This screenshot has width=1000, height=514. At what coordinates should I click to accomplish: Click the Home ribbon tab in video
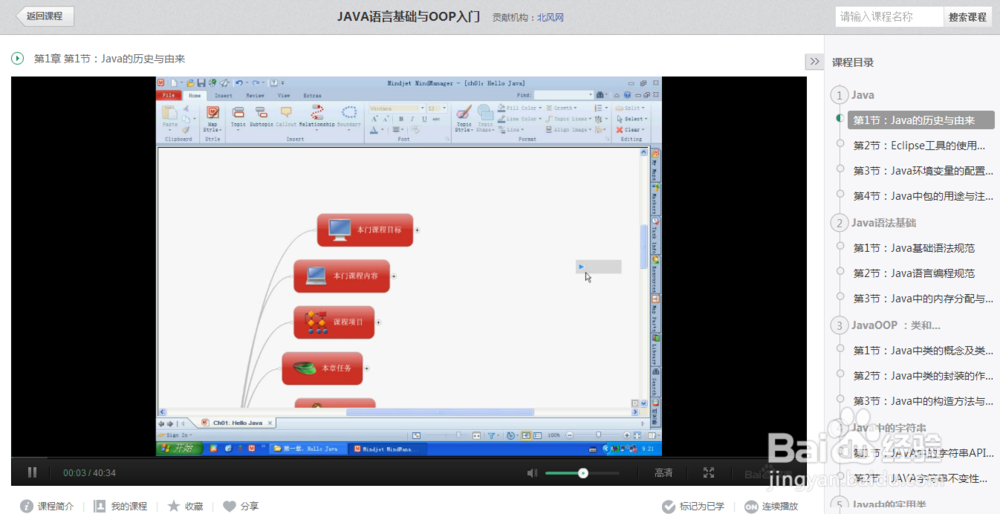[x=195, y=95]
